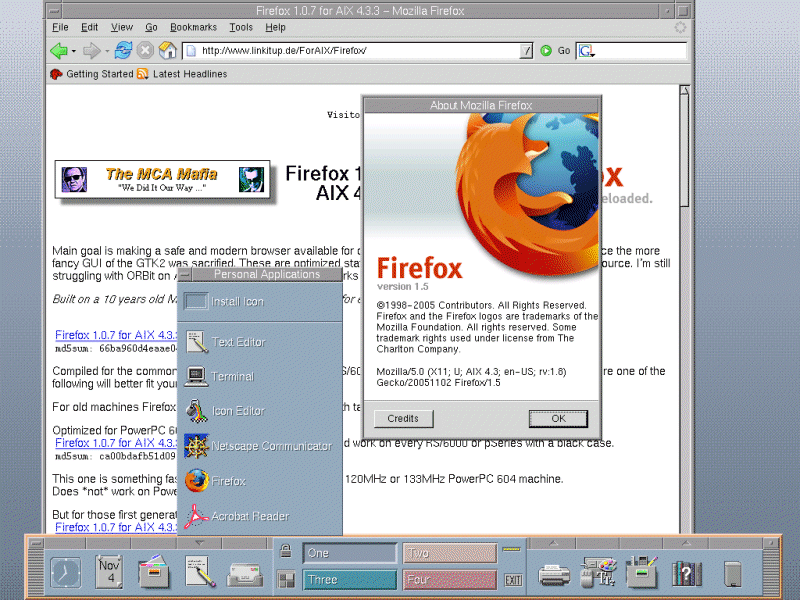Expand the Back button history dropdown arrow
The height and width of the screenshot is (600, 800).
[74, 51]
